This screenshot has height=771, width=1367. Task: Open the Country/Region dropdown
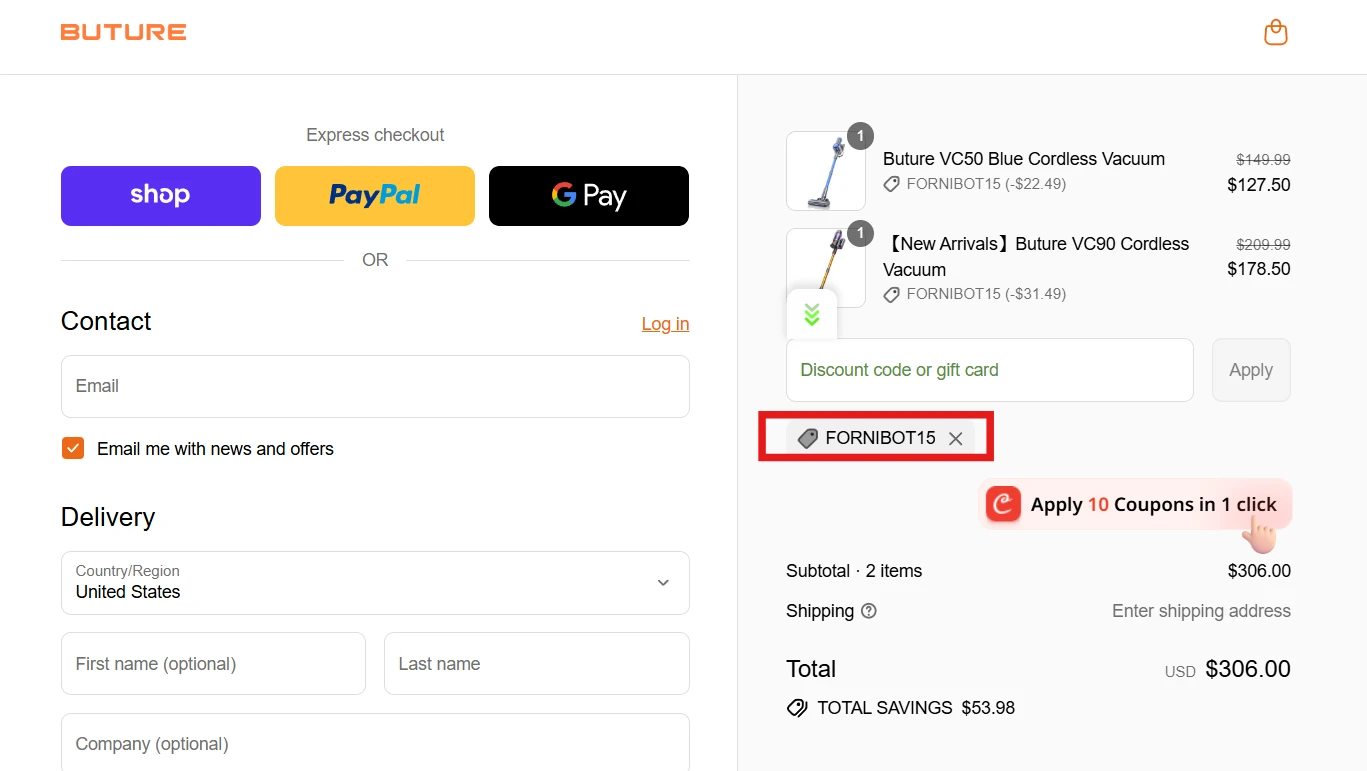375,583
